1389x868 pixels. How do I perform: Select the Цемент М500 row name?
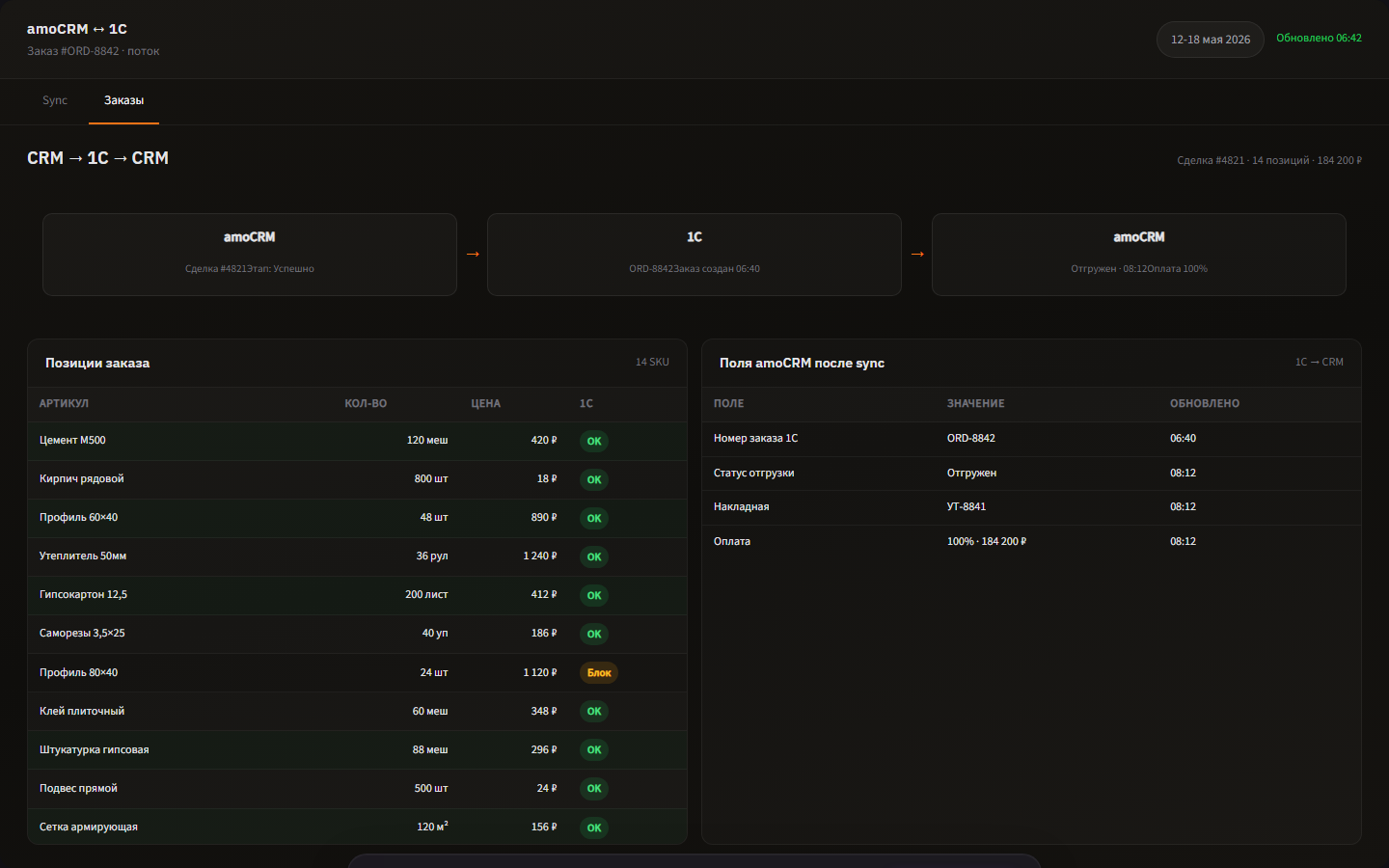pyautogui.click(x=72, y=441)
